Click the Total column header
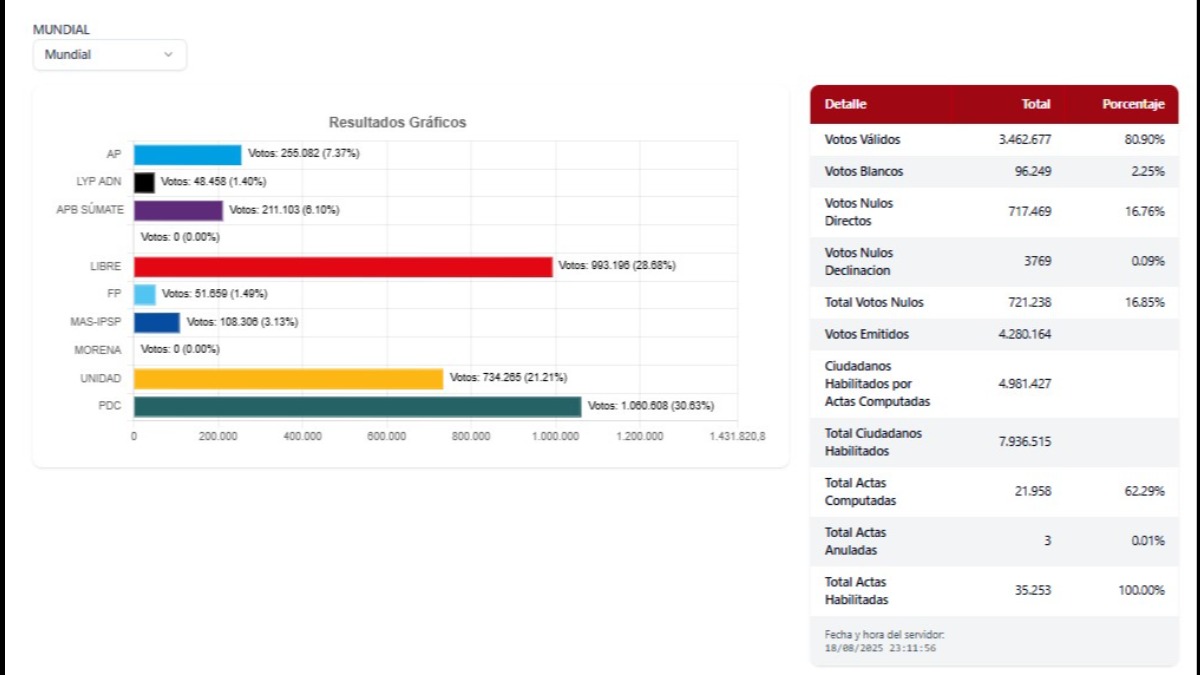Screen dimensions: 1200x675 coord(1036,104)
